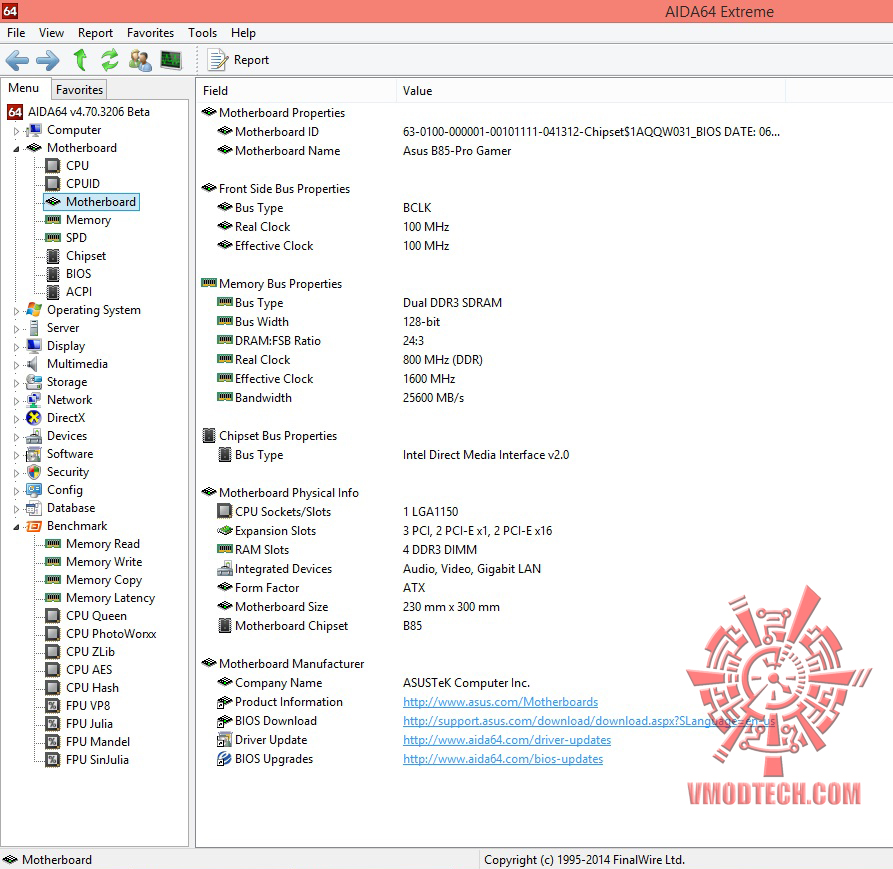Viewport: 893px width, 869px height.
Task: Open the Favorites menu
Action: point(150,33)
